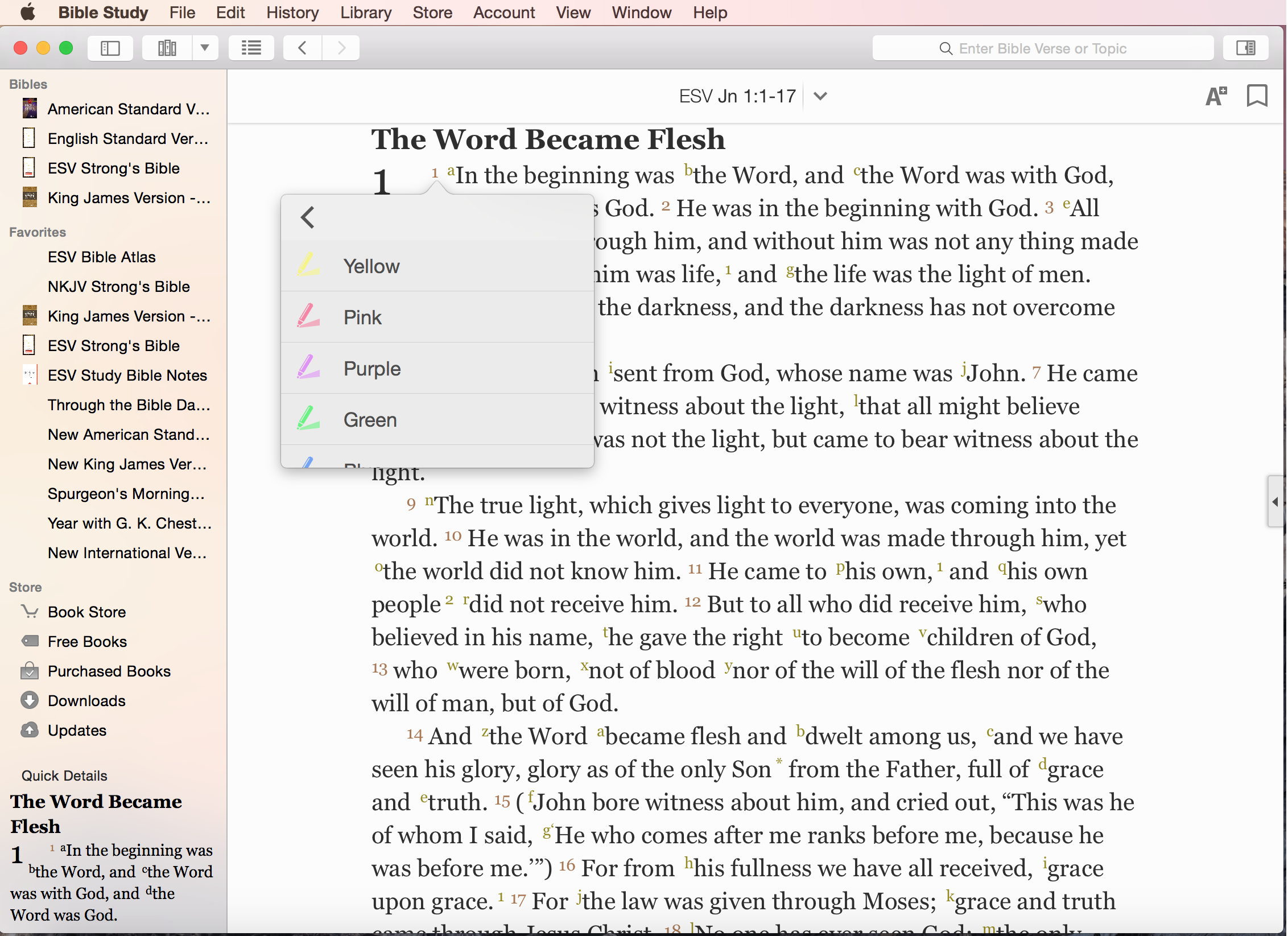Viewport: 1288px width, 936px height.
Task: Go back in the highlight popover
Action: pyautogui.click(x=308, y=217)
